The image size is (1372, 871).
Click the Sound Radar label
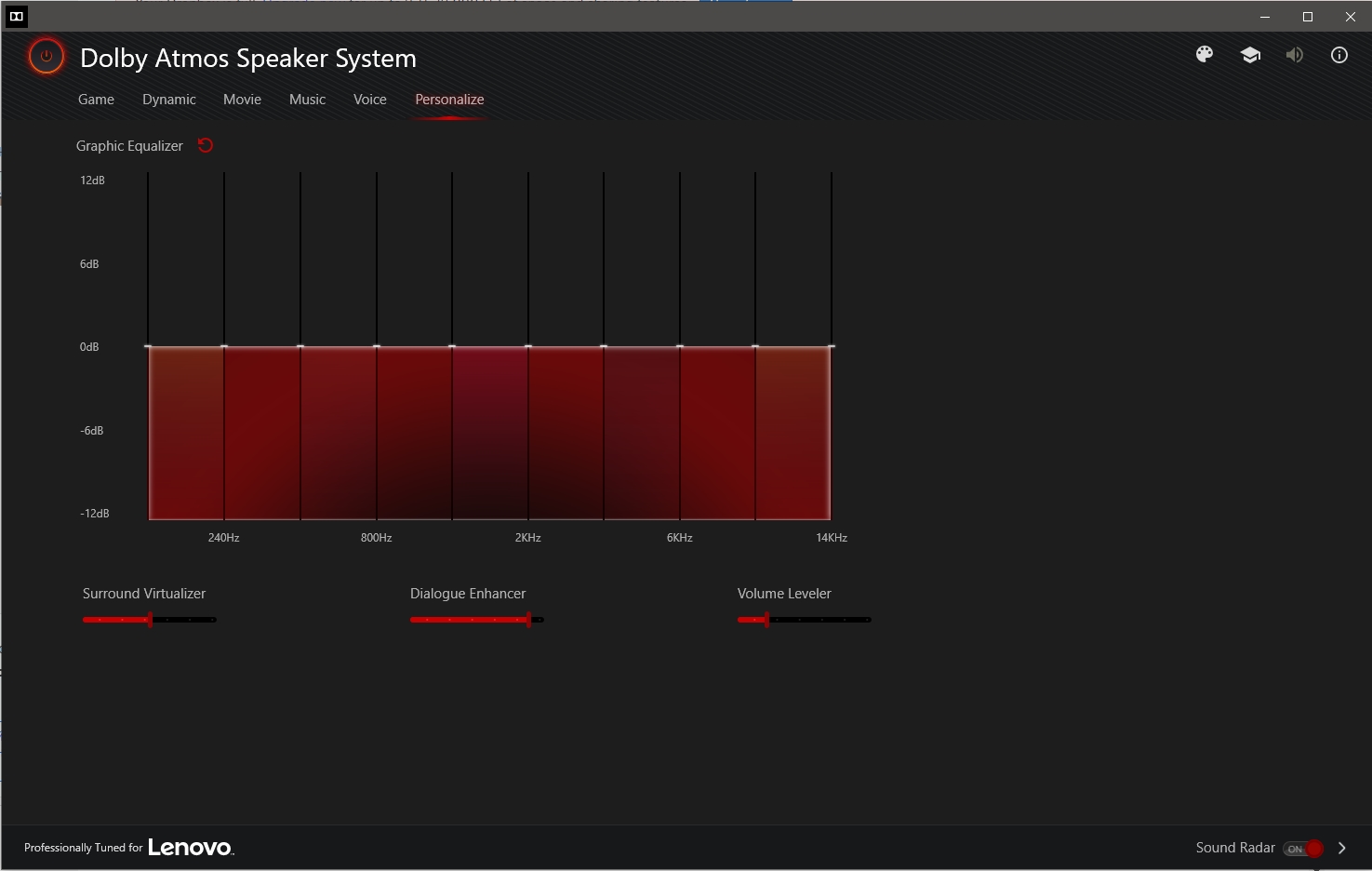point(1235,848)
